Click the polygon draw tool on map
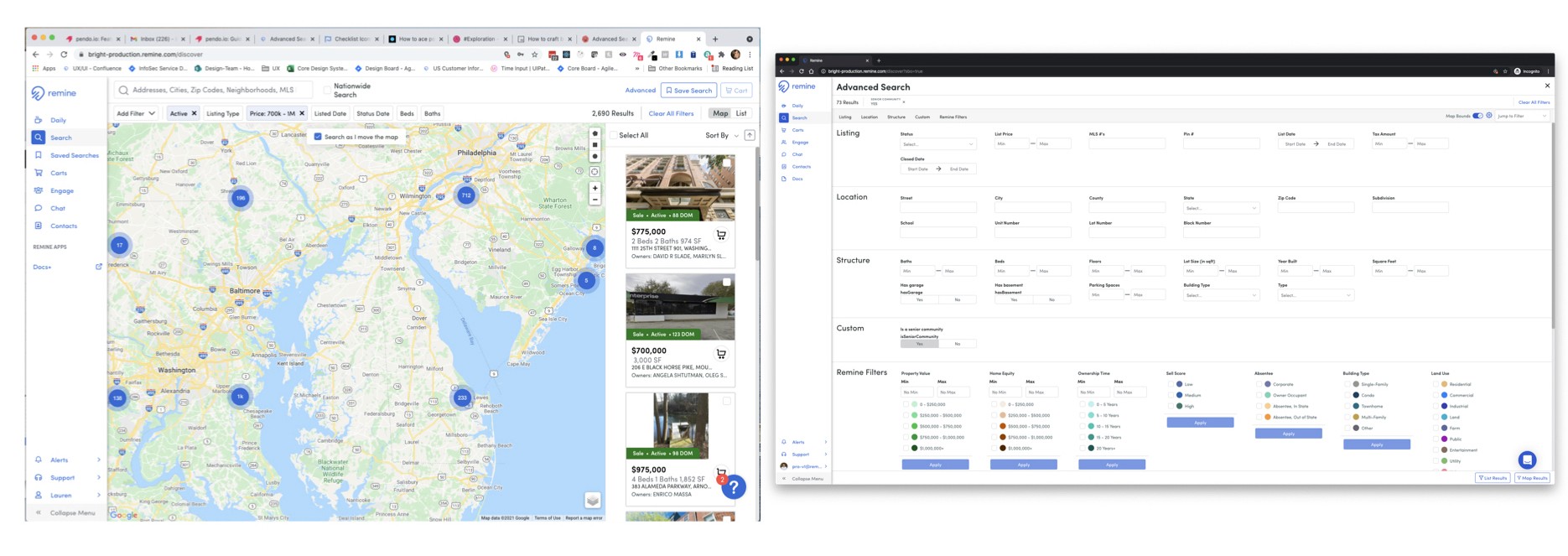This screenshot has height=556, width=1568. pos(595,133)
